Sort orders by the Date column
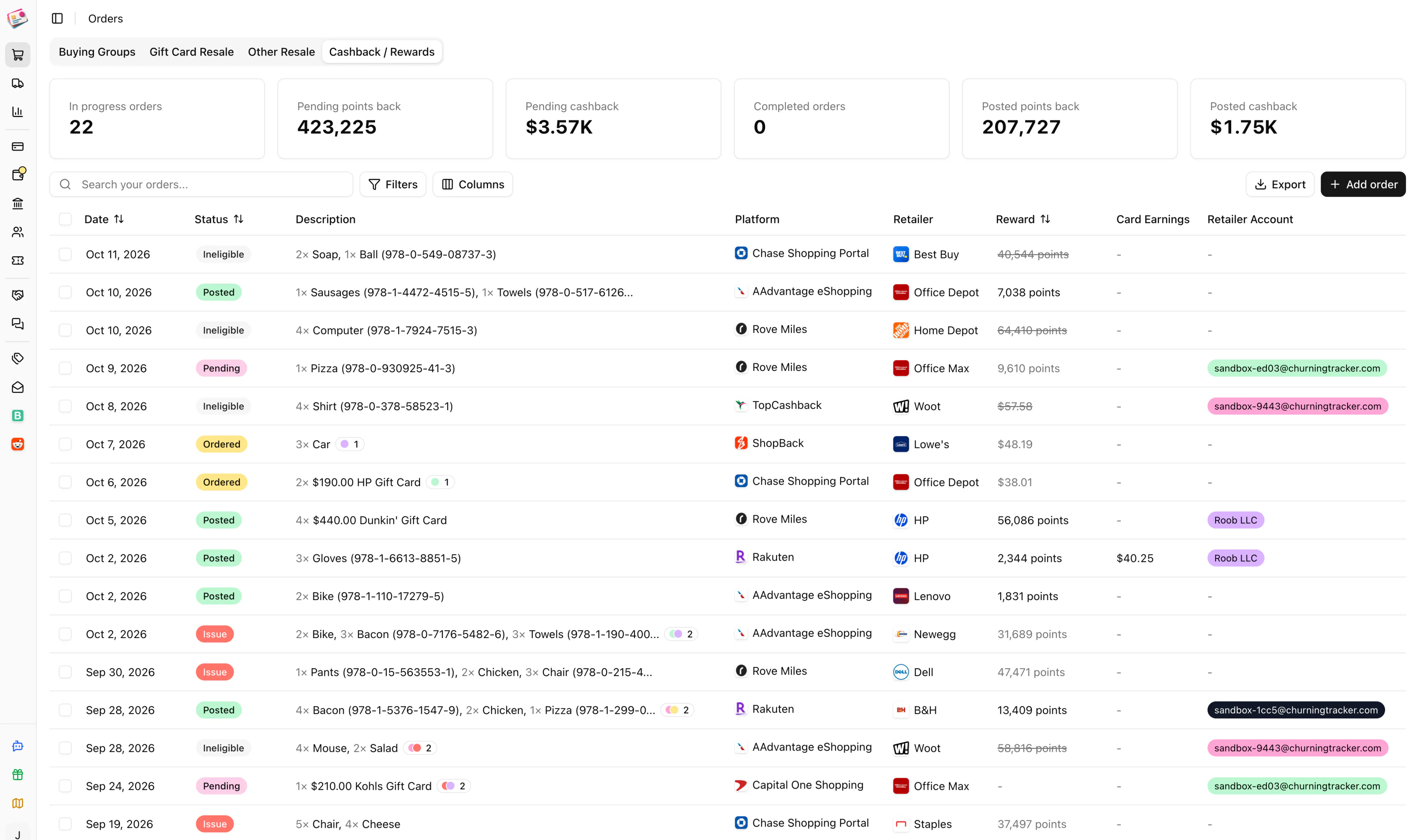 pos(103,219)
